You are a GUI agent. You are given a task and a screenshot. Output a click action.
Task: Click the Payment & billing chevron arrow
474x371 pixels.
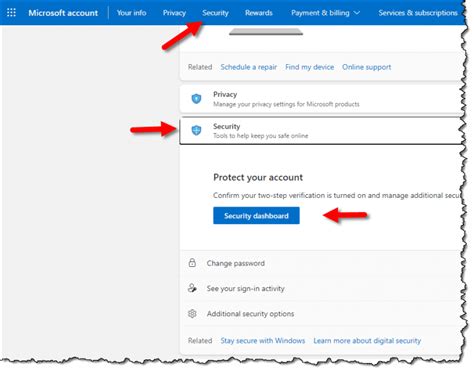pyautogui.click(x=357, y=13)
